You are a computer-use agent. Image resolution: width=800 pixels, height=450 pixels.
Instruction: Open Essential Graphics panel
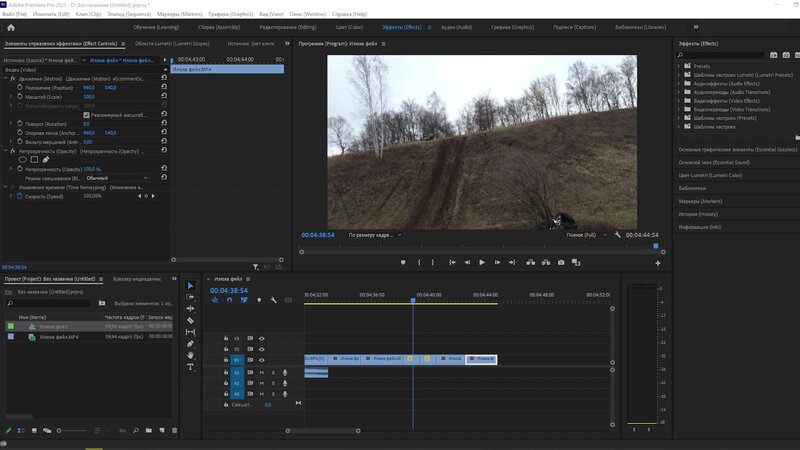click(737, 149)
